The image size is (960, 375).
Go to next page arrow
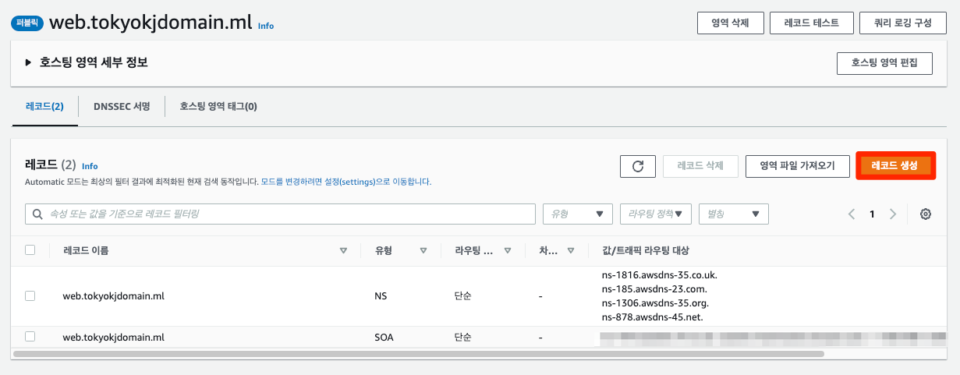click(x=893, y=214)
